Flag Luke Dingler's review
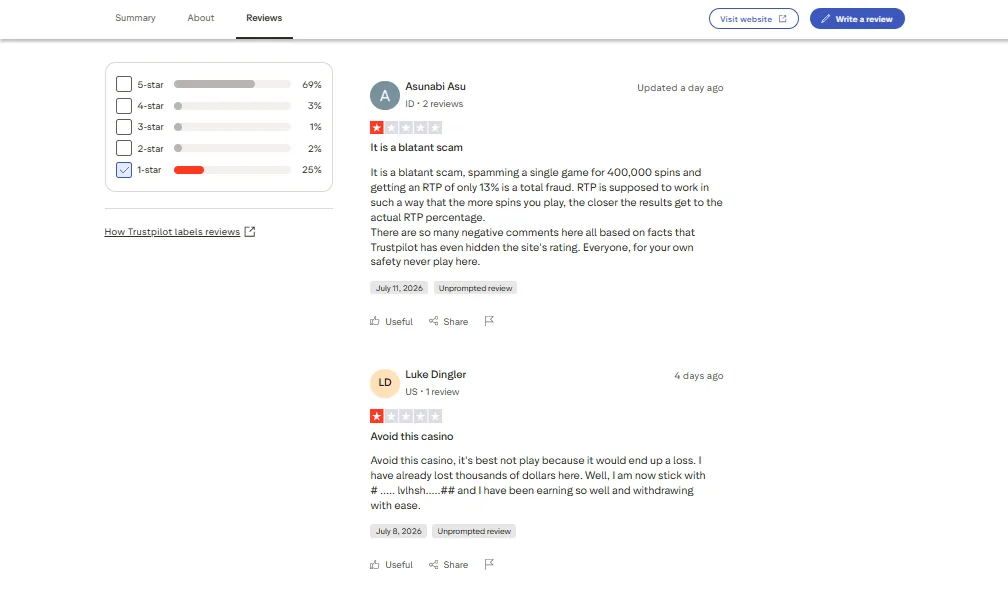 click(x=489, y=564)
